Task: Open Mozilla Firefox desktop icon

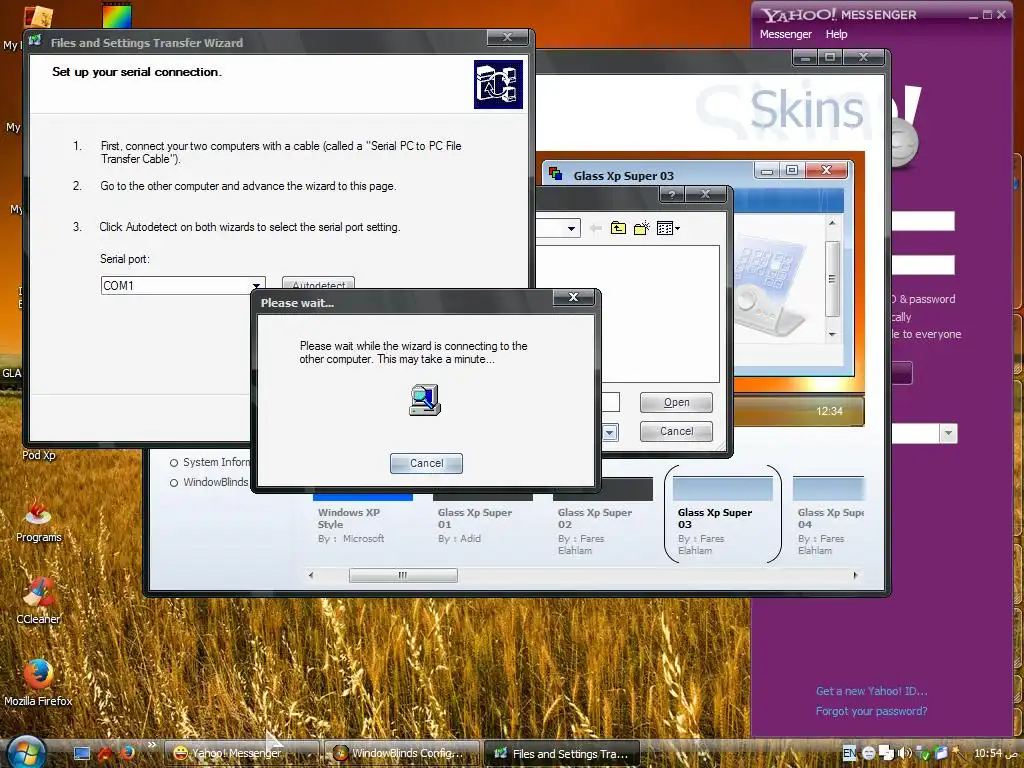Action: [x=38, y=682]
